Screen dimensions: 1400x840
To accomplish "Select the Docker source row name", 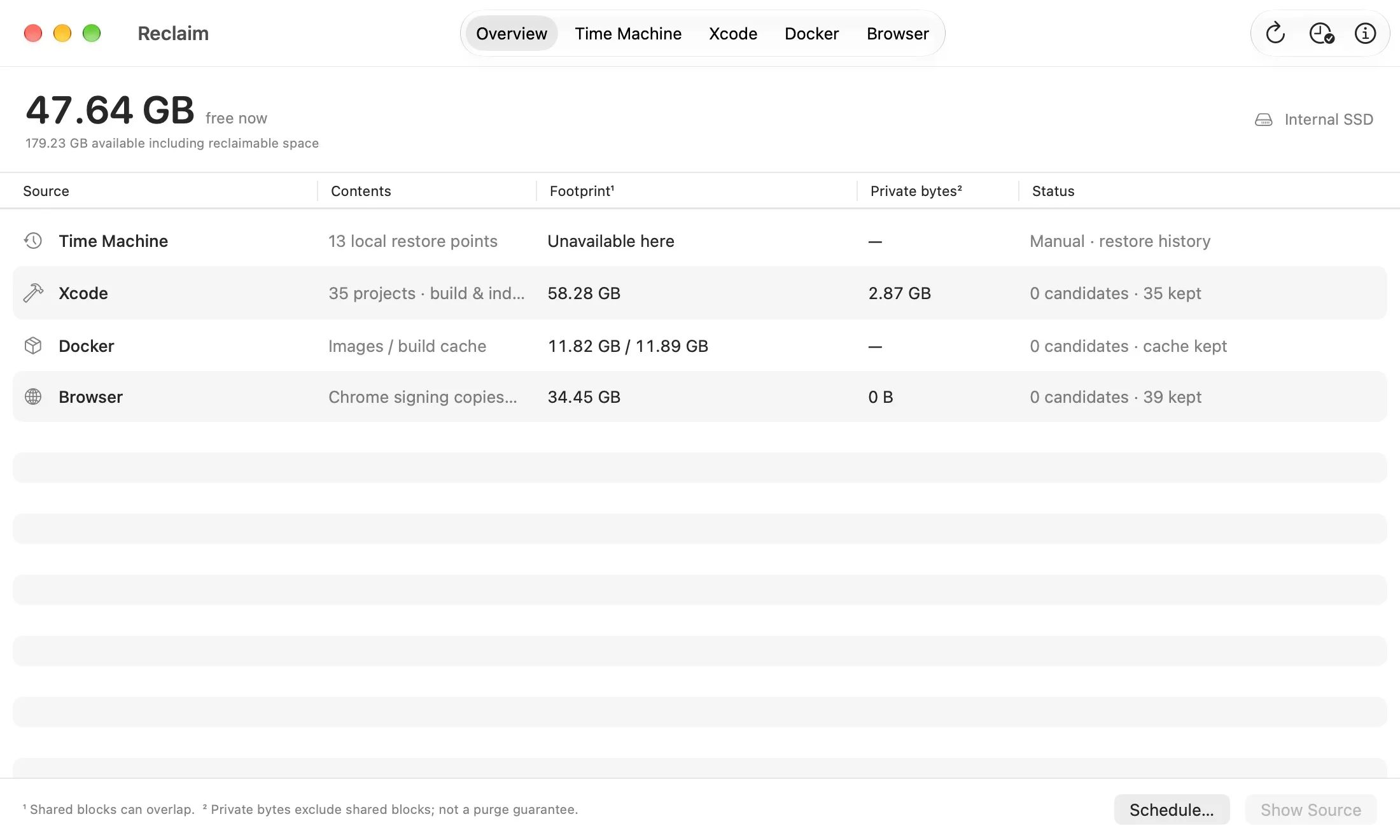I will coord(87,346).
